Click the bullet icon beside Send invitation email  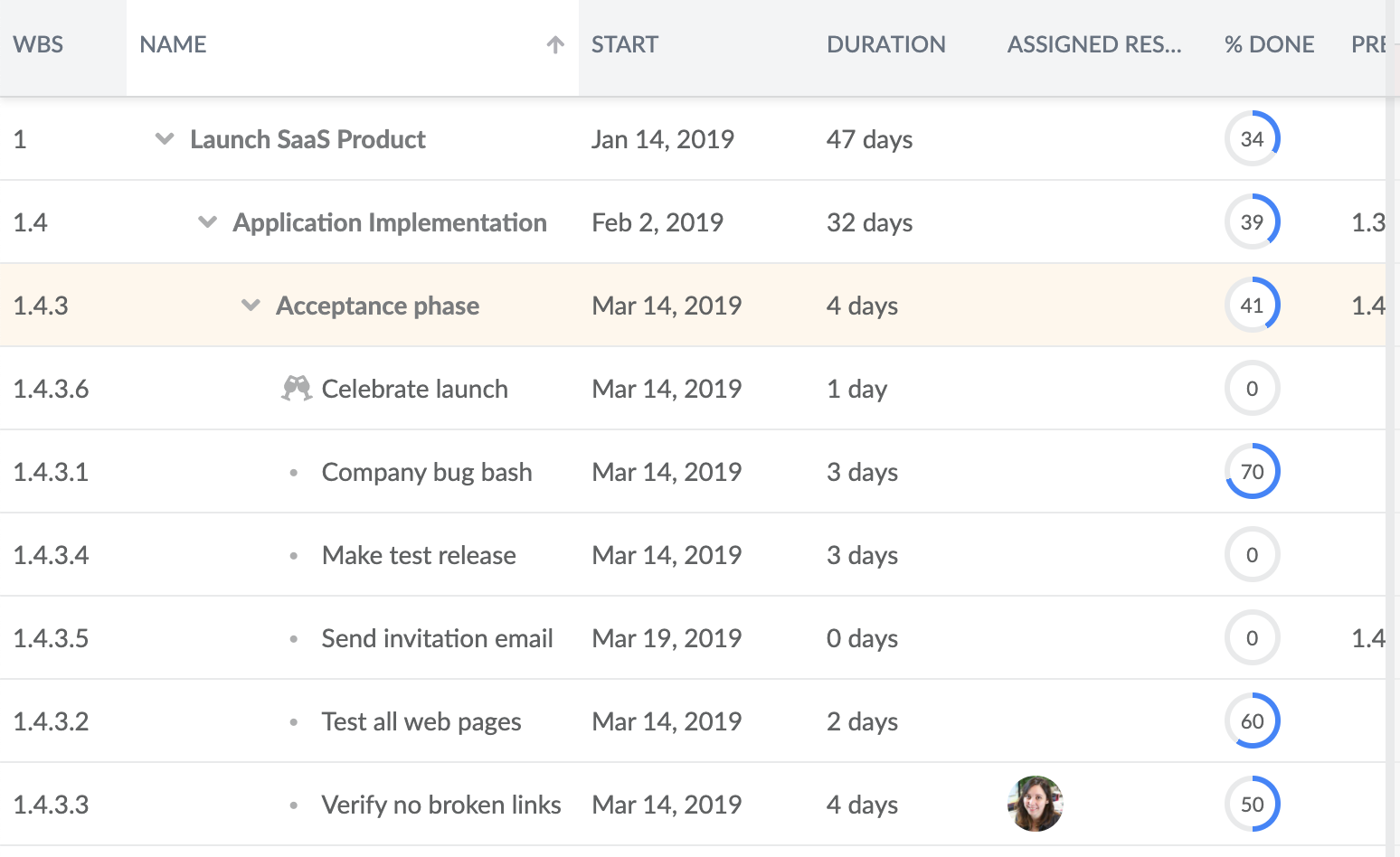click(x=294, y=638)
